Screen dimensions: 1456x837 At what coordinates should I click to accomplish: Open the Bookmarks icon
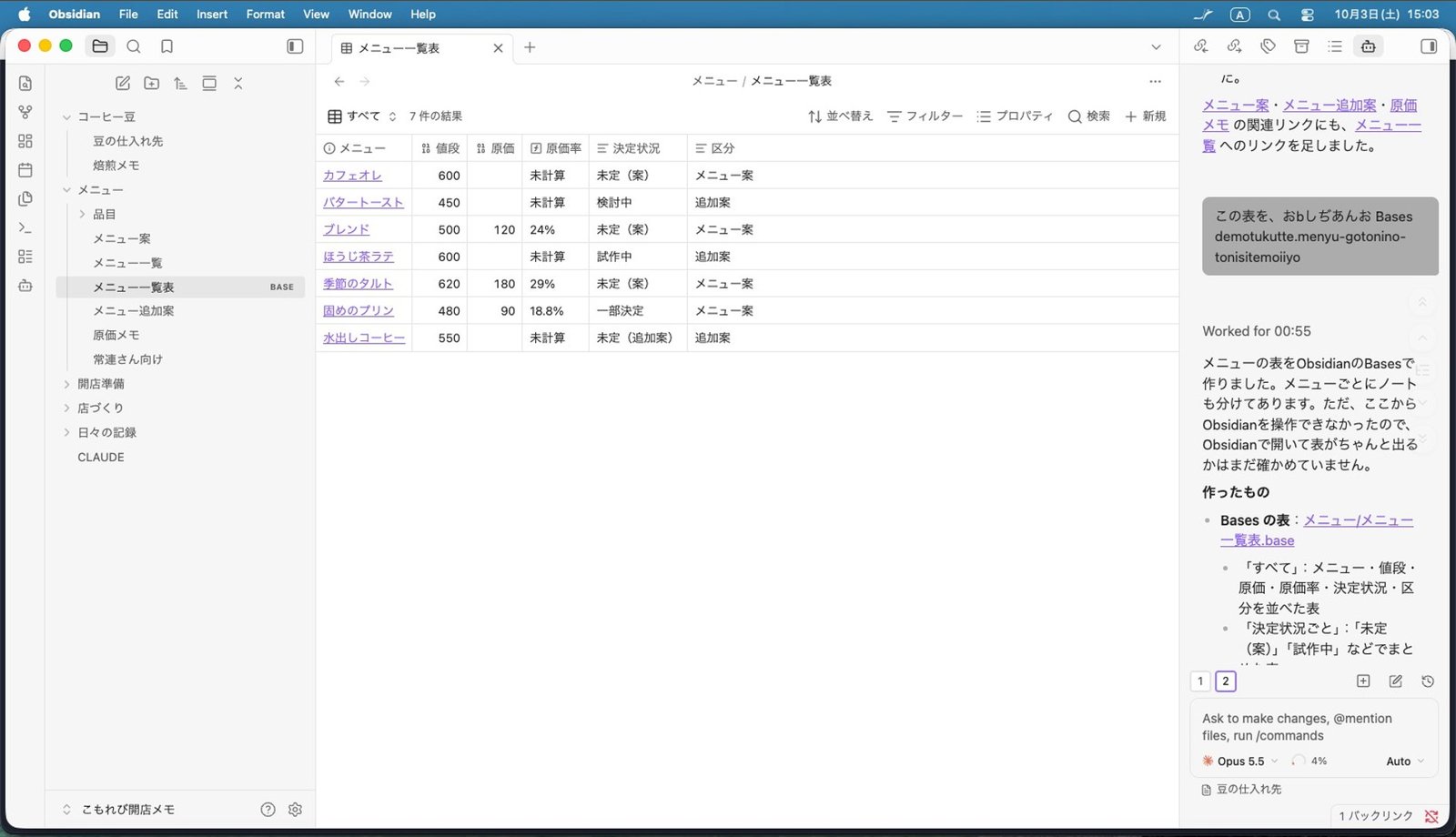coord(167,46)
